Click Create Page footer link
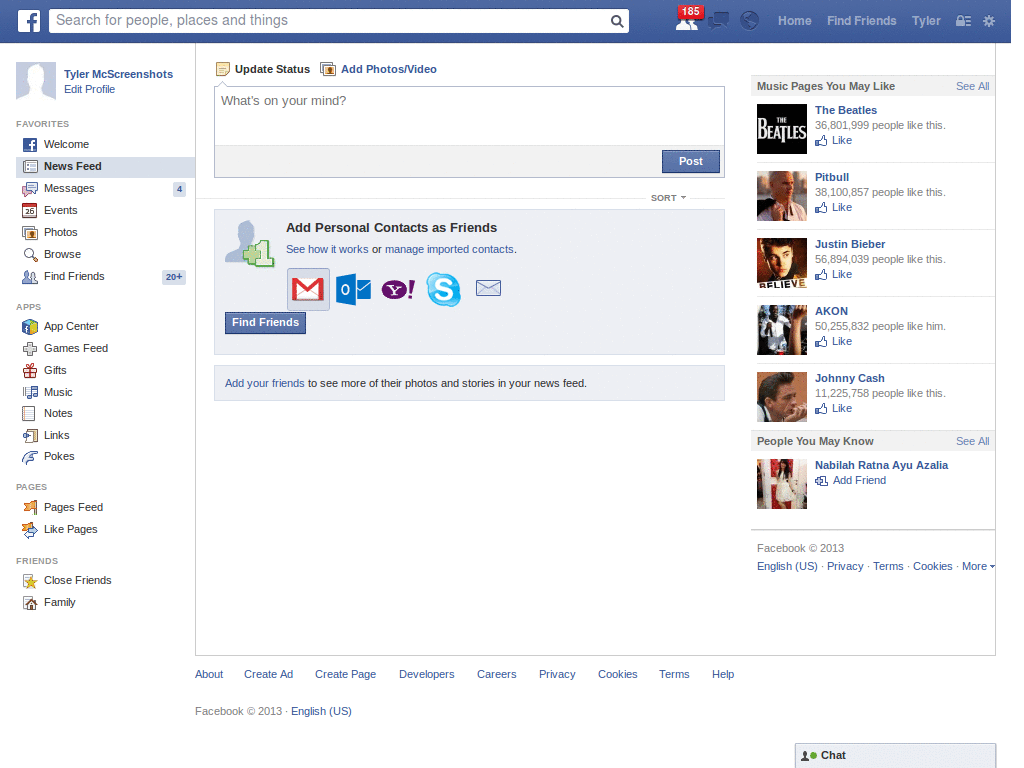1024x768 pixels. [x=345, y=675]
